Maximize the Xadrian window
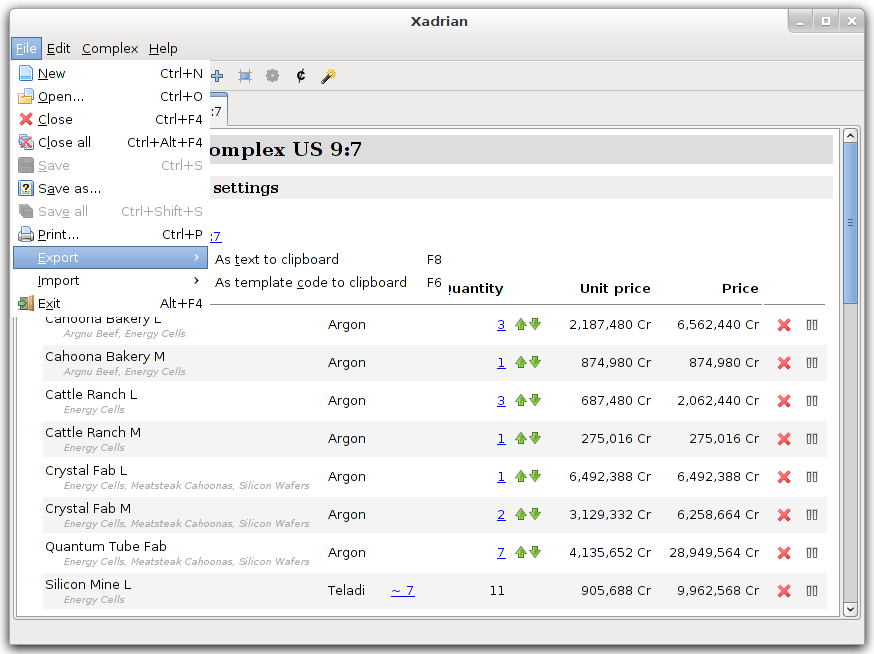Image resolution: width=874 pixels, height=654 pixels. tap(826, 21)
